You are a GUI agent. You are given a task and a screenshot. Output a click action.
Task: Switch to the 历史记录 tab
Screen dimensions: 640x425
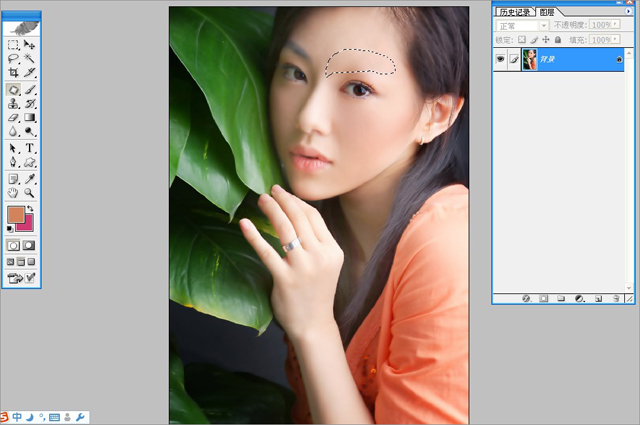515,12
